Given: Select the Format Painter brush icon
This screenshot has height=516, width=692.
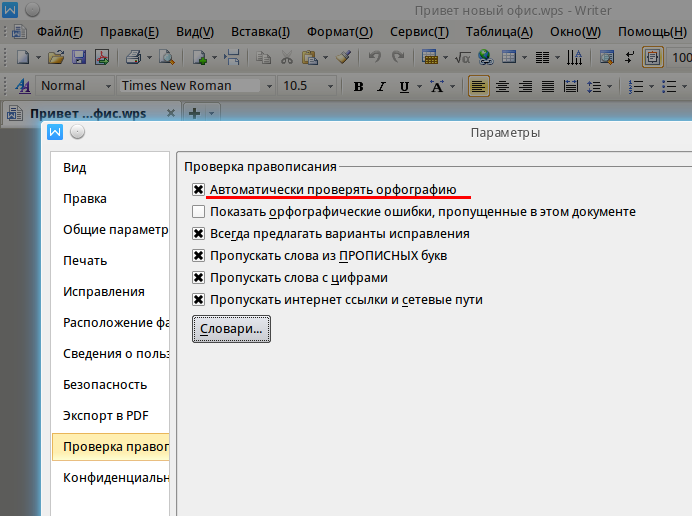Looking at the screenshot, I should 343,57.
